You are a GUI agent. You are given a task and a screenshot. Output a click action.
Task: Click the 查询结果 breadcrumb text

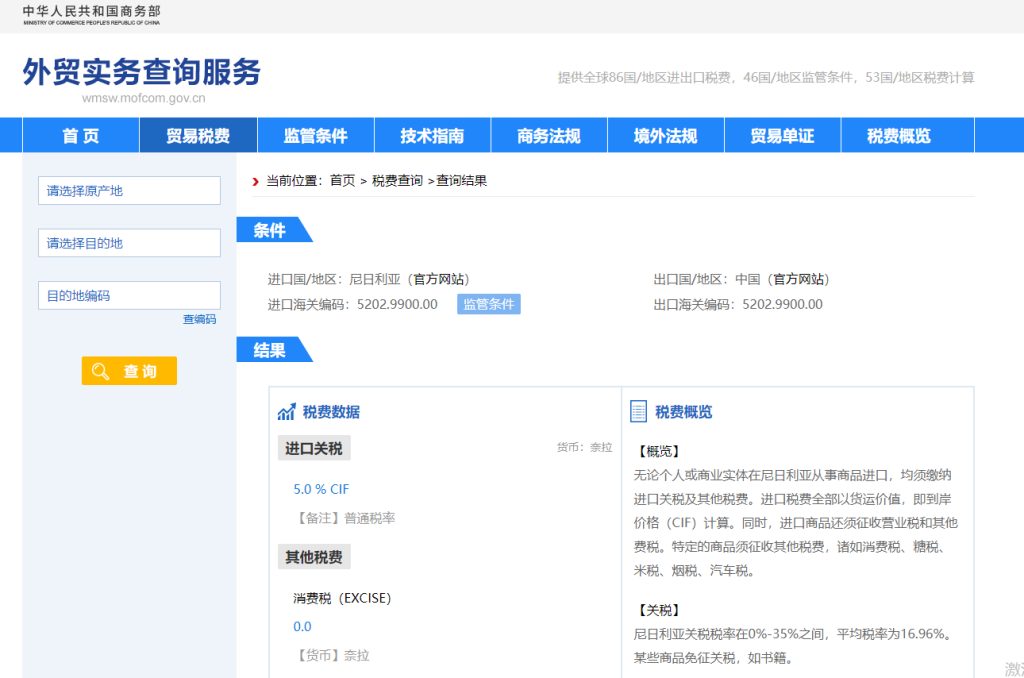[462, 181]
